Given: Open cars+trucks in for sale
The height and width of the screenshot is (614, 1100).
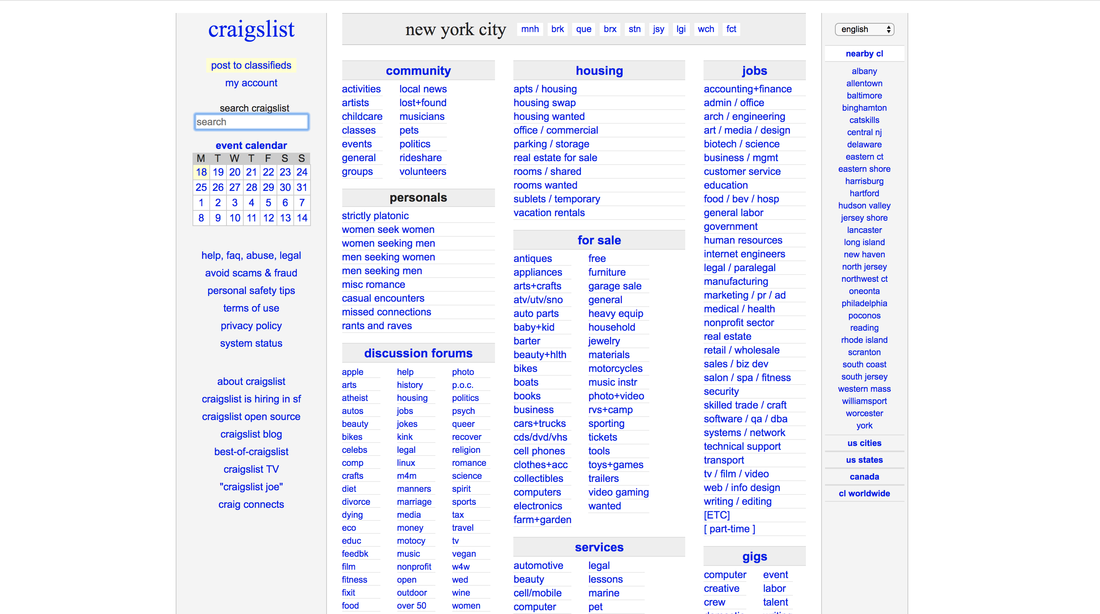Looking at the screenshot, I should click(x=539, y=424).
